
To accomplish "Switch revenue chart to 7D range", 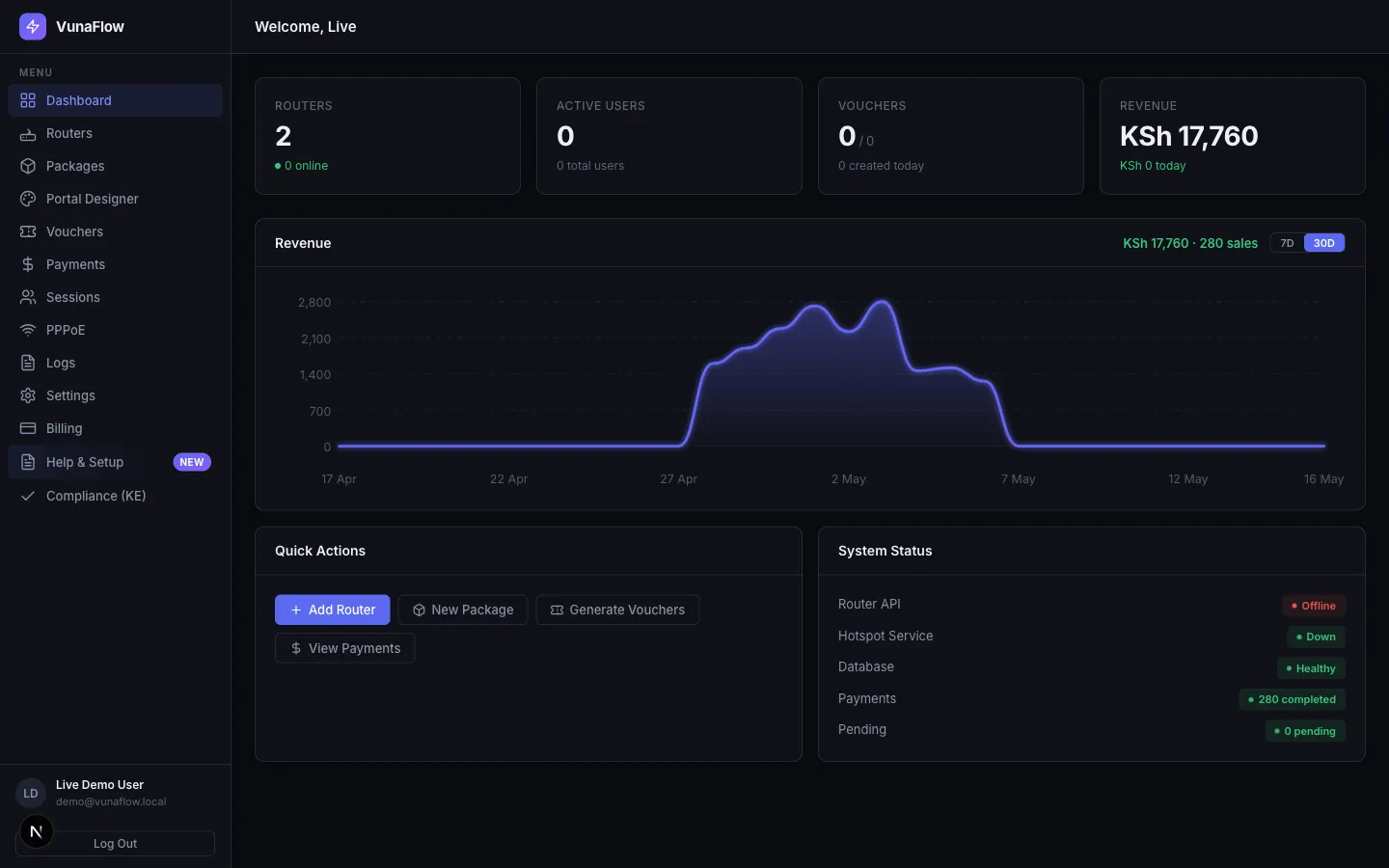I will 1287,243.
